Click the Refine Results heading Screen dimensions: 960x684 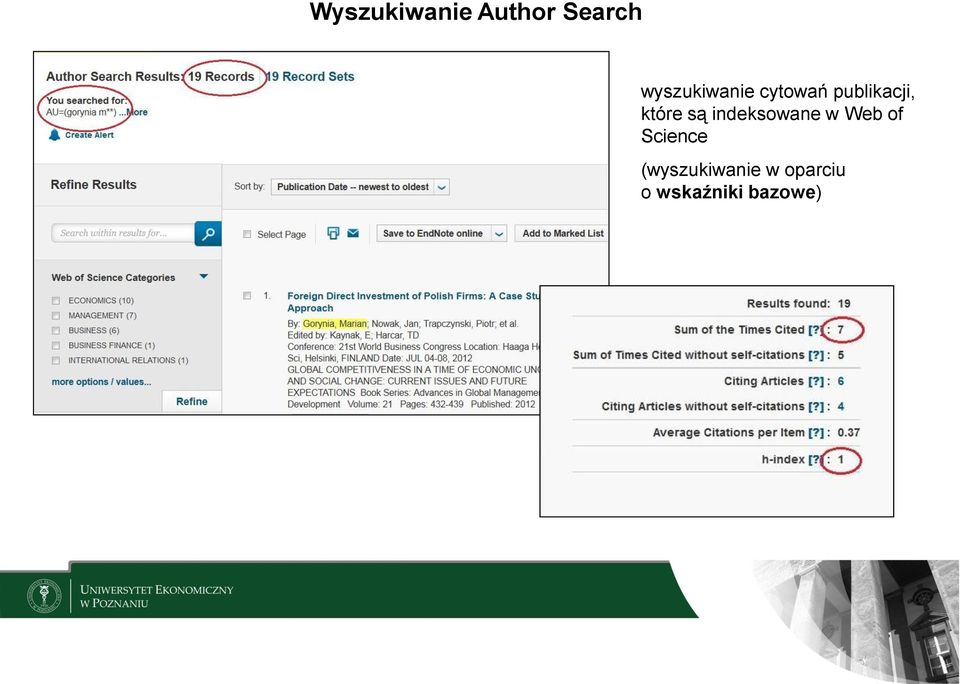pos(94,184)
